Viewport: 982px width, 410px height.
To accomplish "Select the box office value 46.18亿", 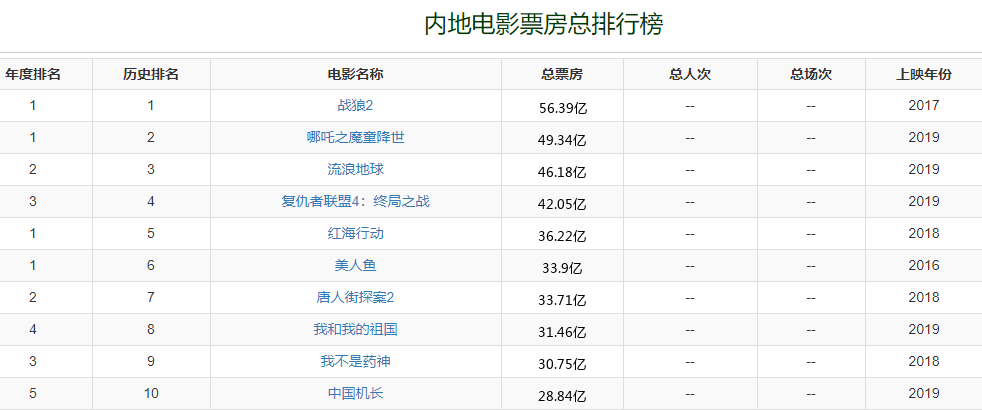I will click(x=562, y=172).
